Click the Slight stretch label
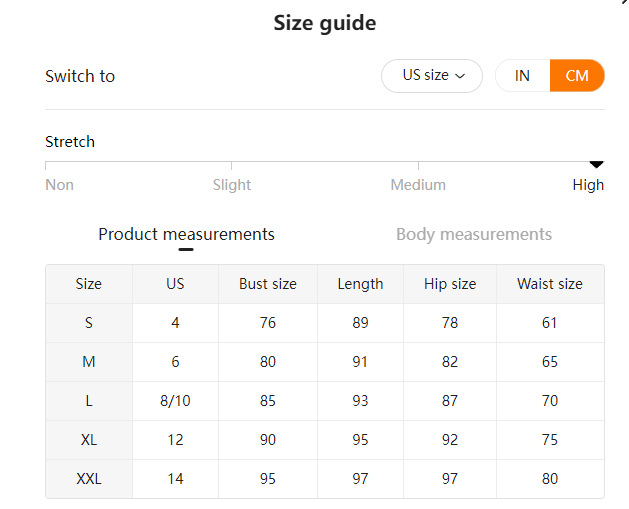The image size is (629, 509). (232, 185)
